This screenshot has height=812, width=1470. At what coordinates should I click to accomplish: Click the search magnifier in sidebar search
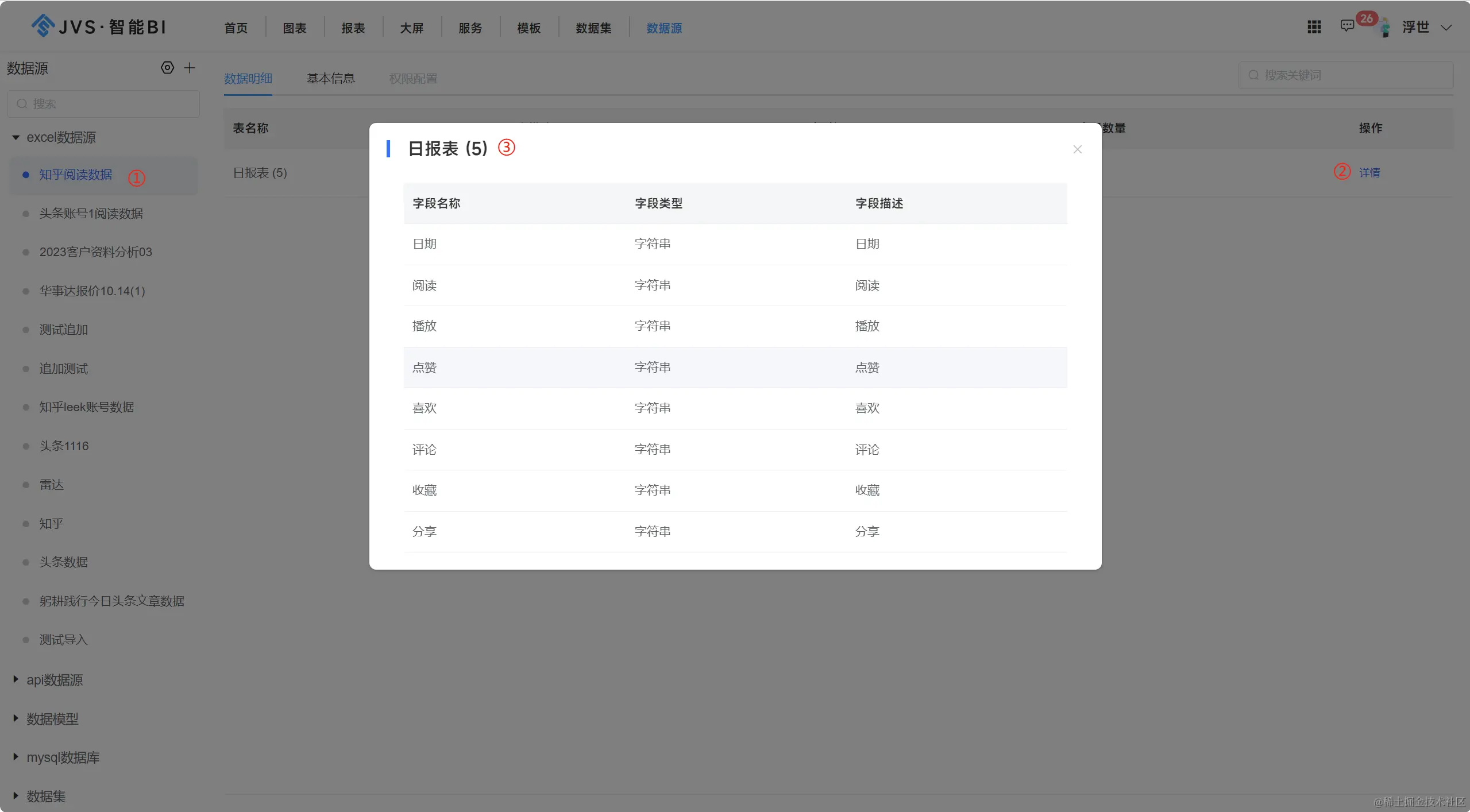(22, 104)
